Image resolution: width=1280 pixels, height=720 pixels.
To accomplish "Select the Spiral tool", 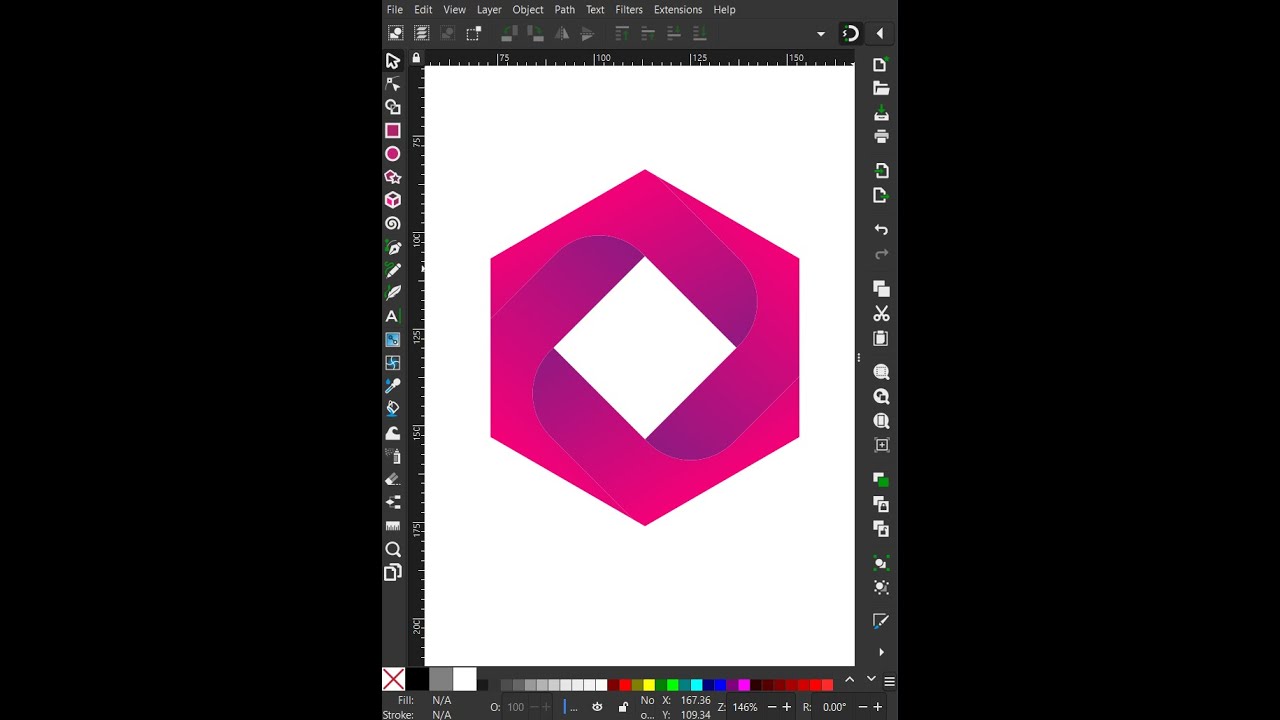I will point(393,224).
